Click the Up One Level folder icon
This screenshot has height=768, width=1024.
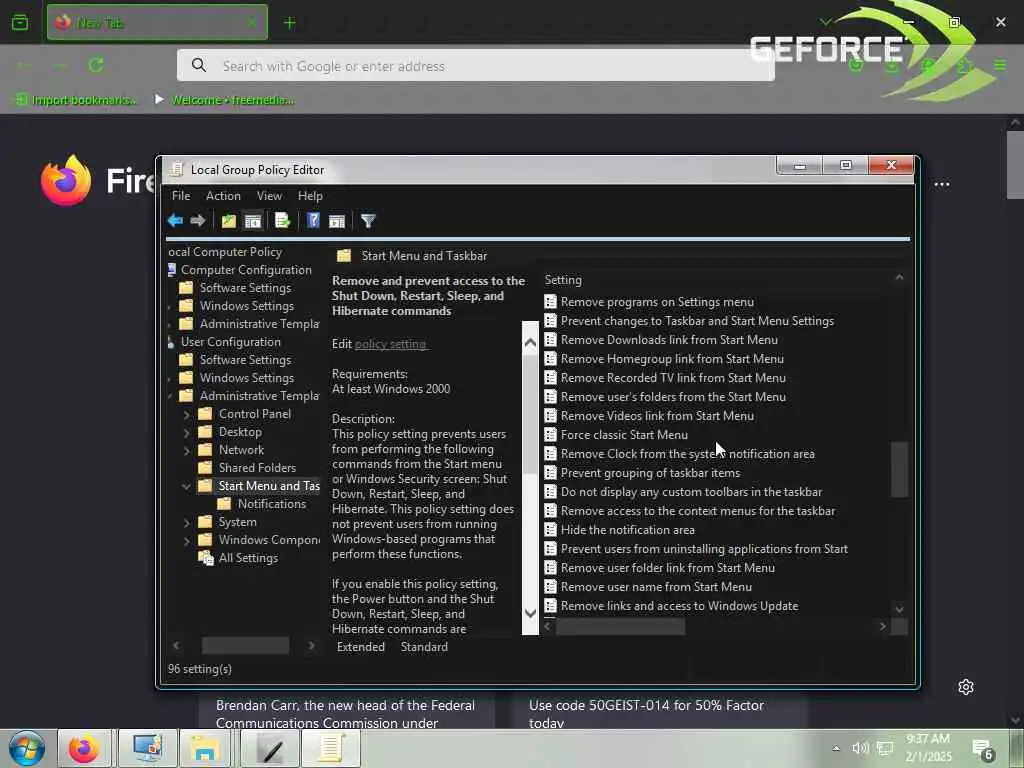tap(229, 221)
